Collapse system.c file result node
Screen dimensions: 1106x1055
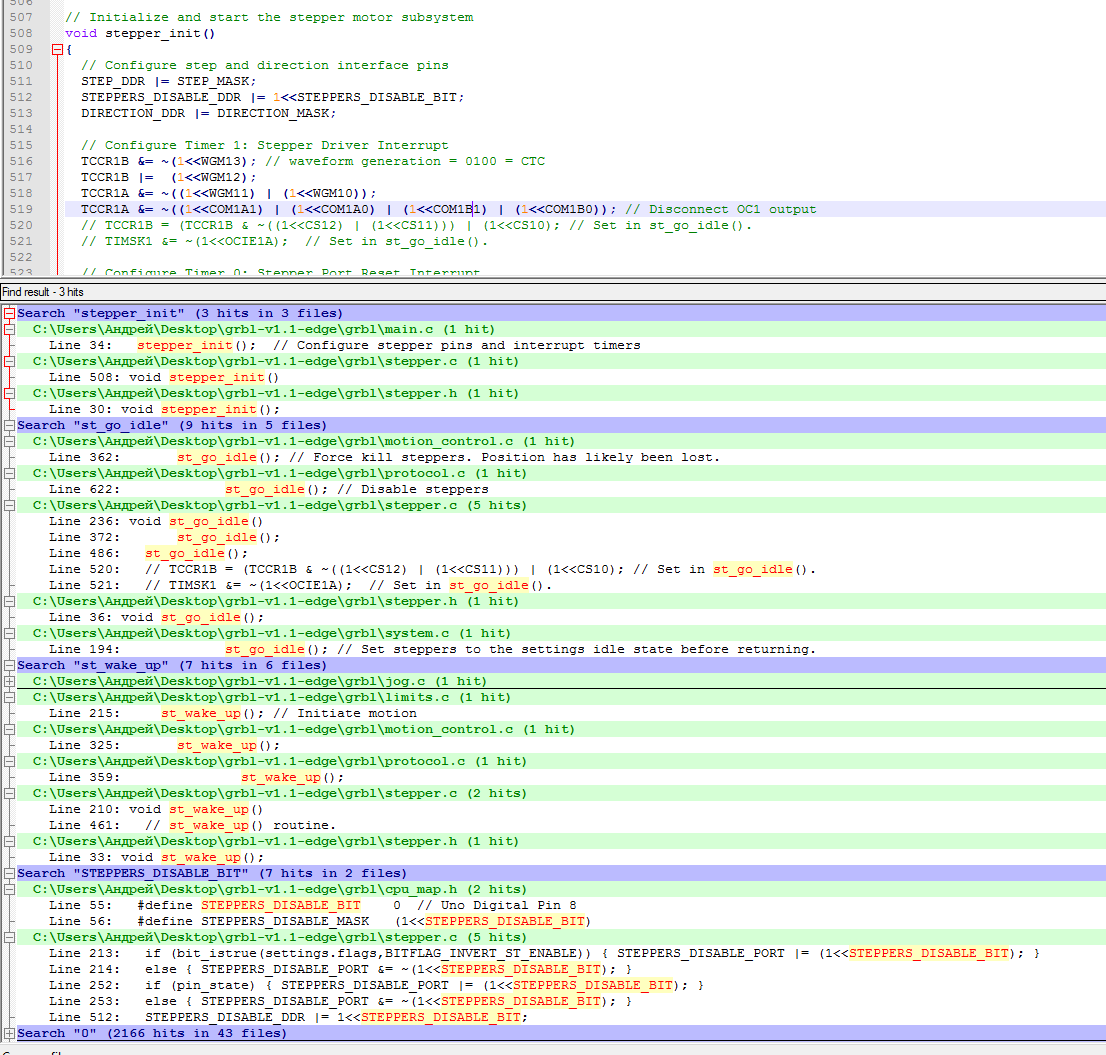tap(9, 633)
